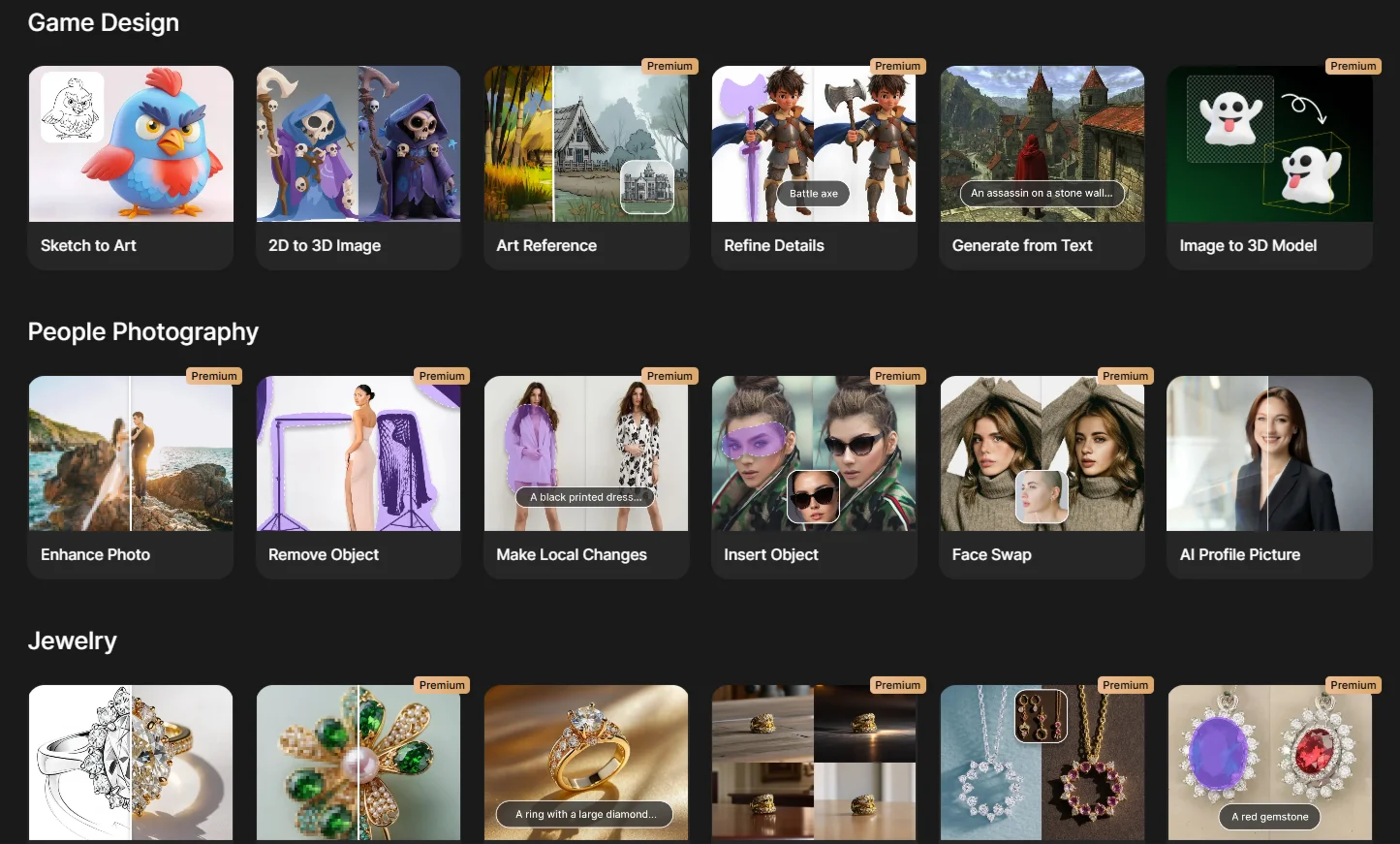Click the earrings inset on necklace card
Screen dimensions: 1400x844
(x=1042, y=716)
